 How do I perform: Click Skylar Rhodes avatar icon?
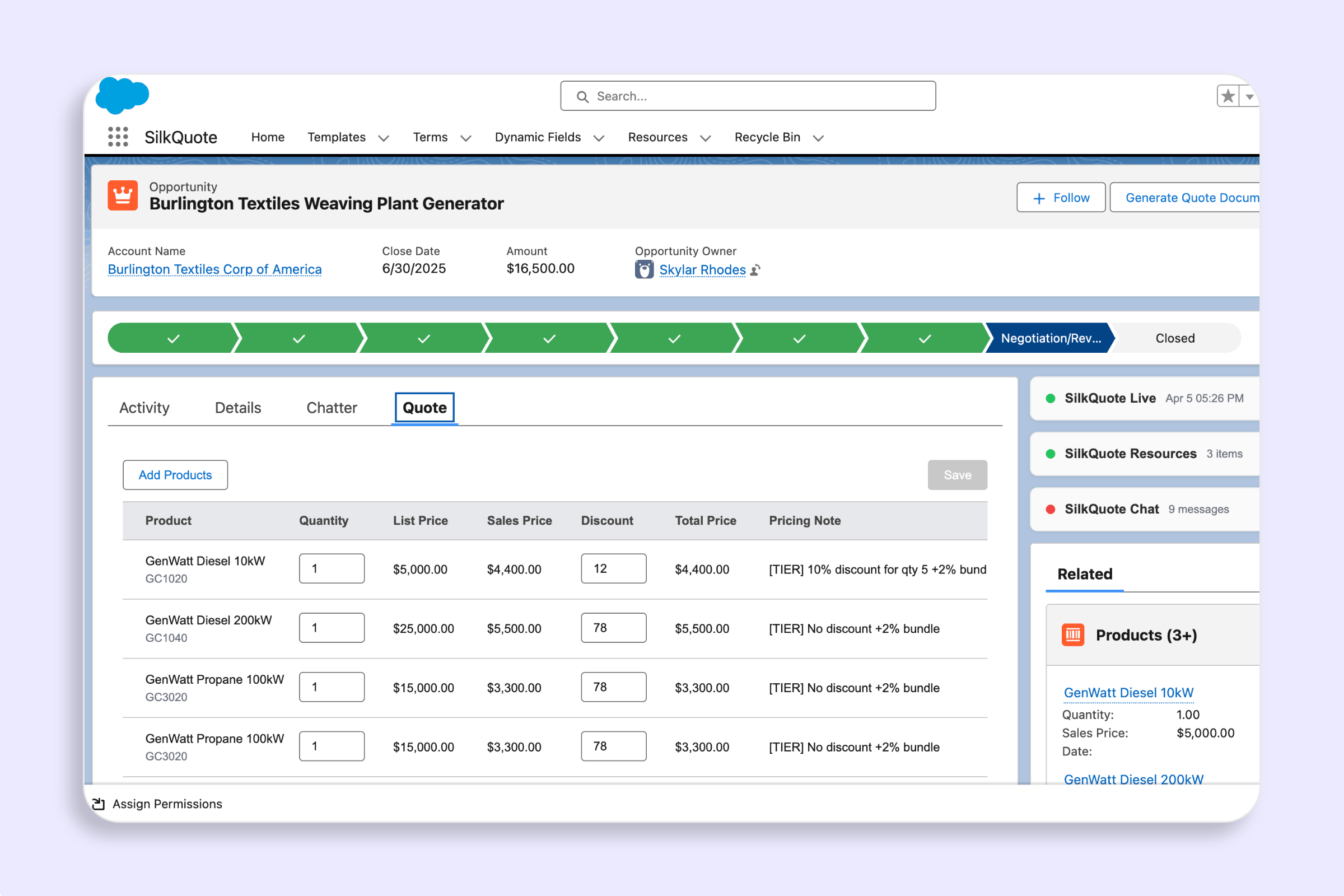tap(644, 269)
